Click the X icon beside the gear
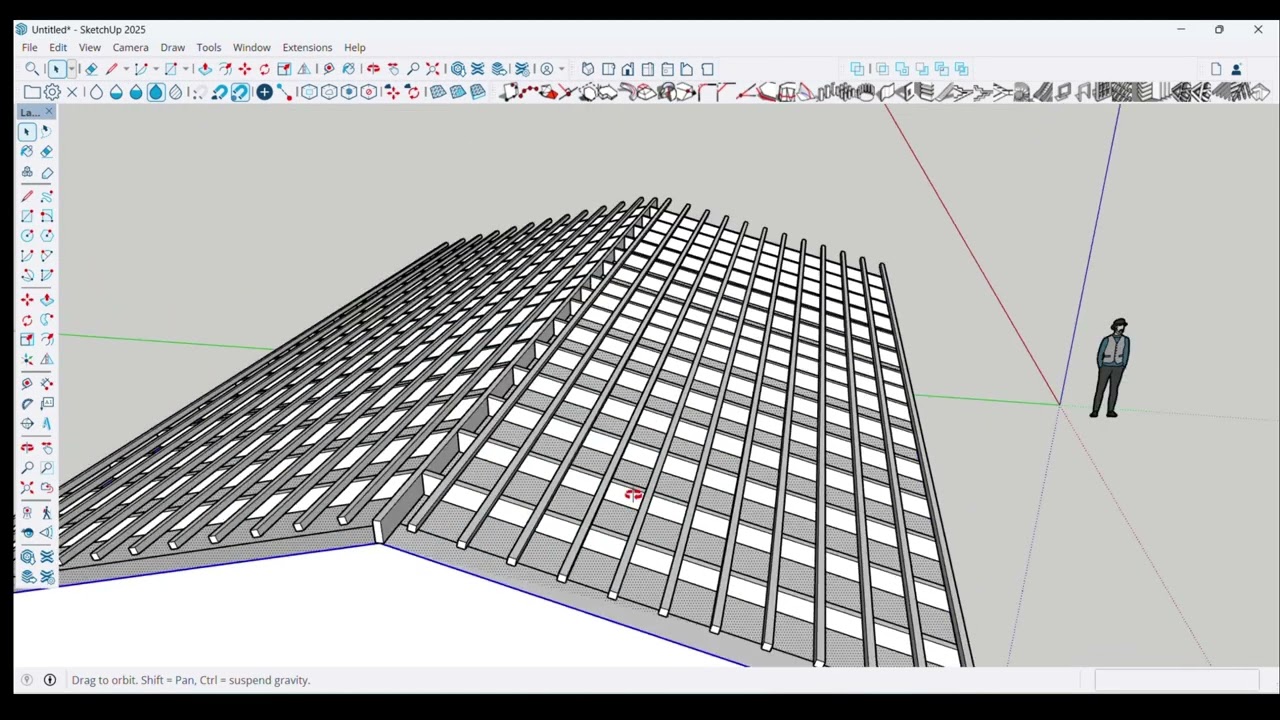This screenshot has width=1280, height=720. click(72, 92)
